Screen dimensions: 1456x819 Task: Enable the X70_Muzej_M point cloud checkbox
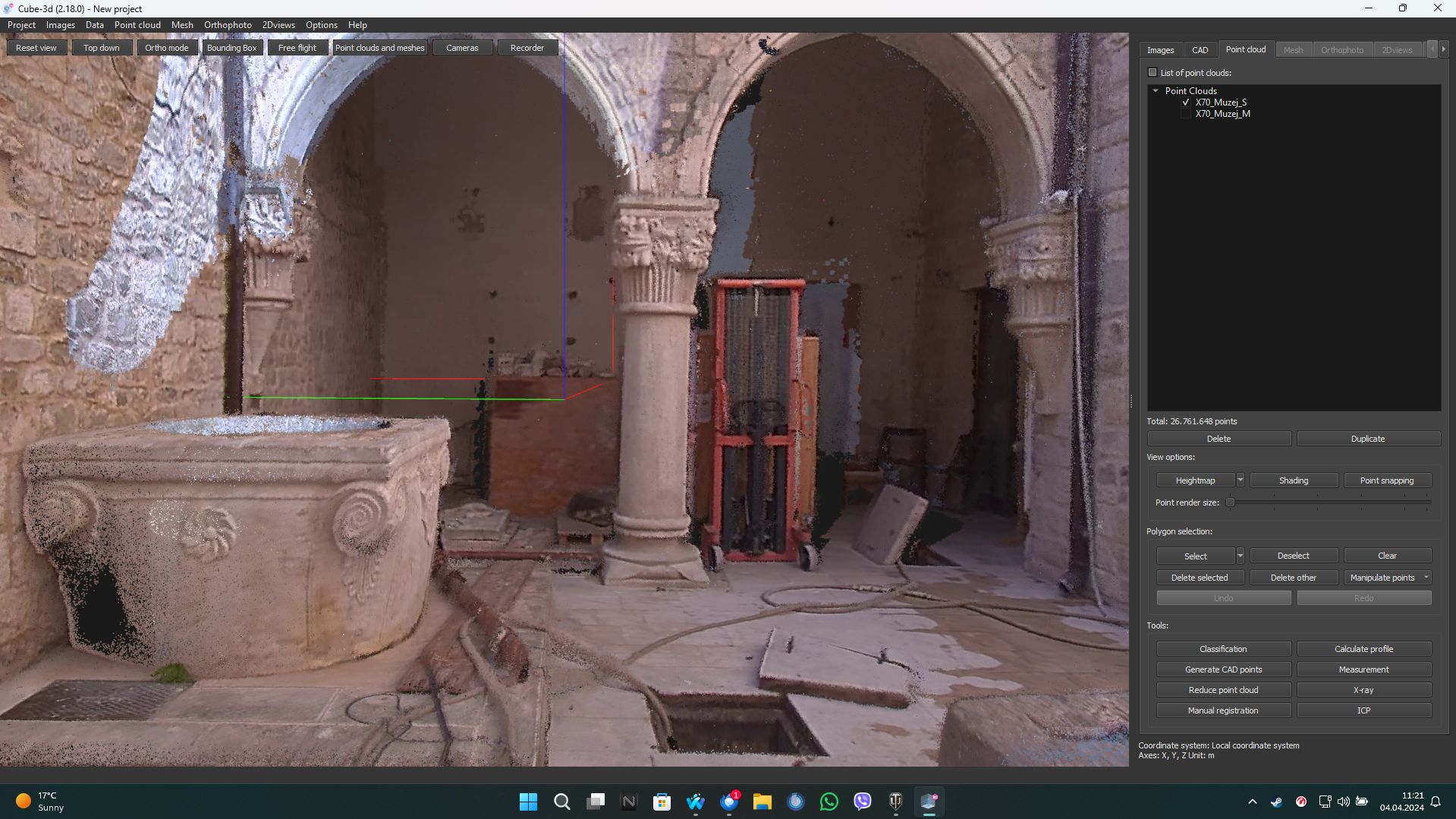click(1186, 114)
